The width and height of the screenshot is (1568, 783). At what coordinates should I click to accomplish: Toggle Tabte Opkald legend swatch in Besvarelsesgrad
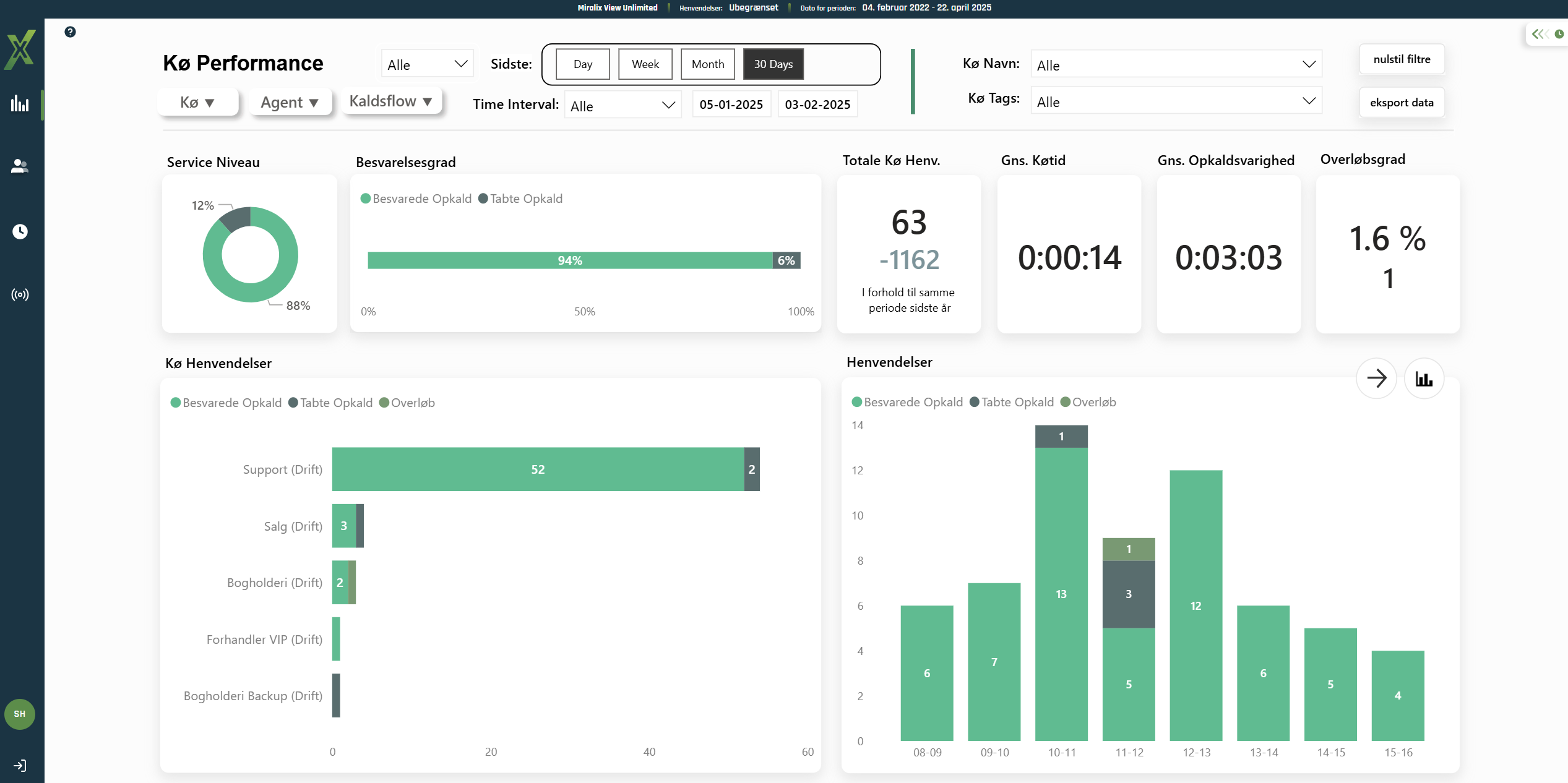coord(483,199)
